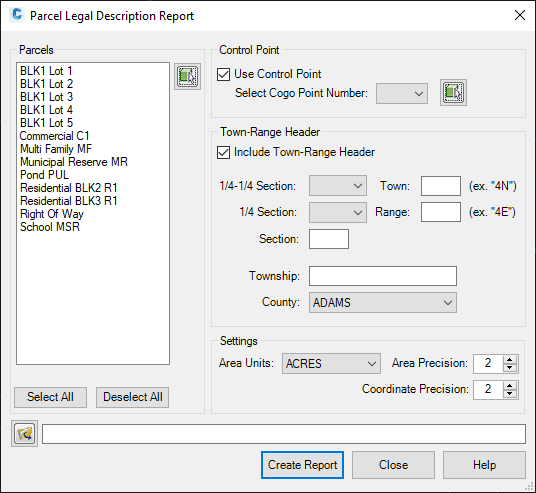This screenshot has height=493, width=536.
Task: Increase Area Precision with up arrow
Action: pos(510,360)
